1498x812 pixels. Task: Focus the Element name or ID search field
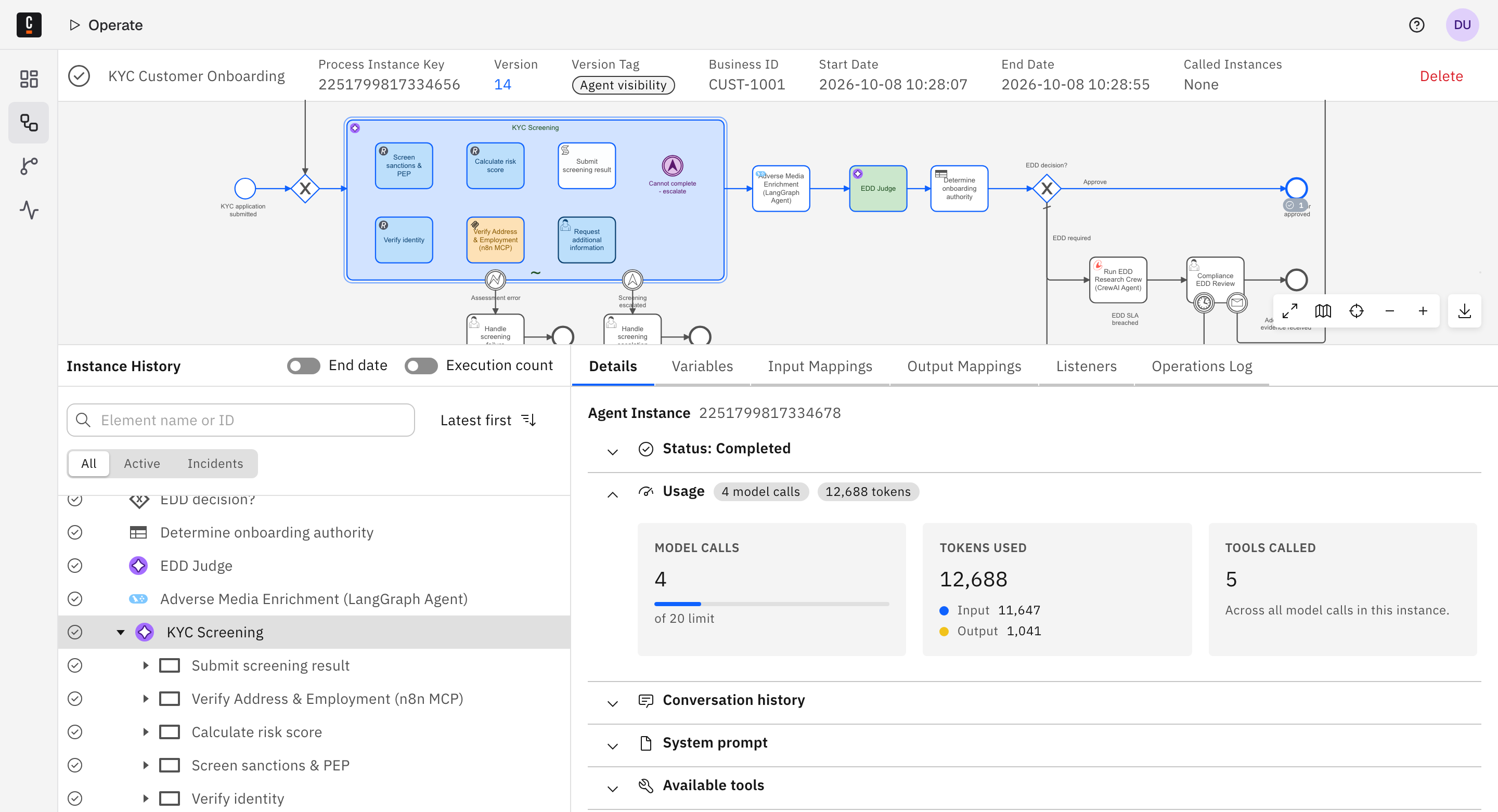click(x=241, y=420)
